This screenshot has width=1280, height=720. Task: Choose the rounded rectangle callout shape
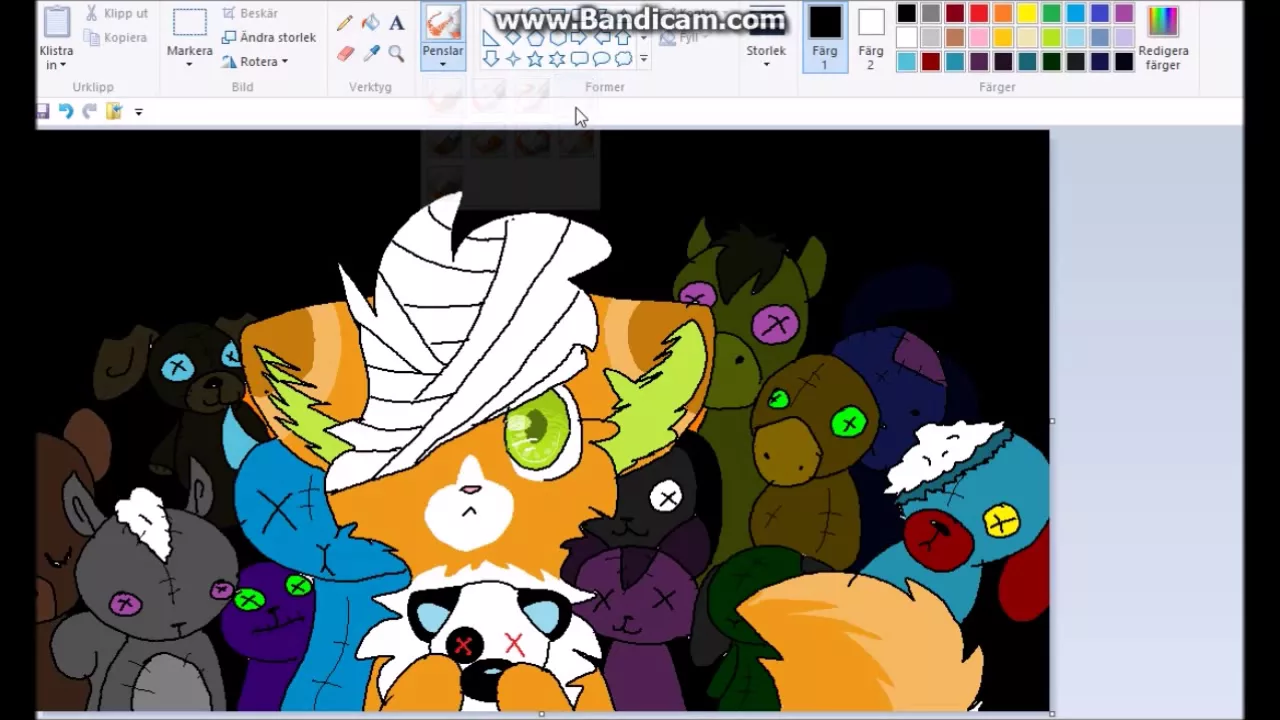click(579, 59)
